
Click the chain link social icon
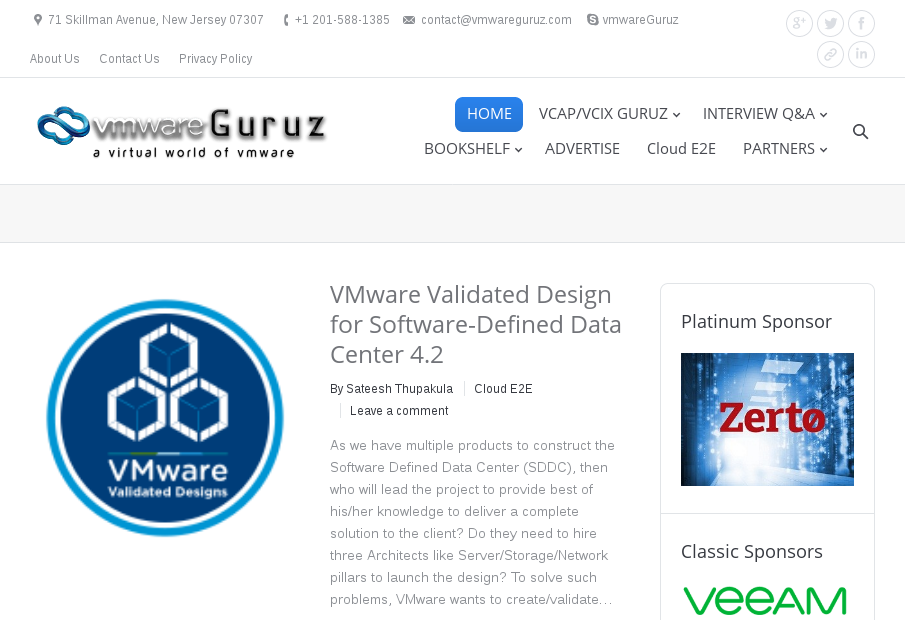(x=831, y=54)
